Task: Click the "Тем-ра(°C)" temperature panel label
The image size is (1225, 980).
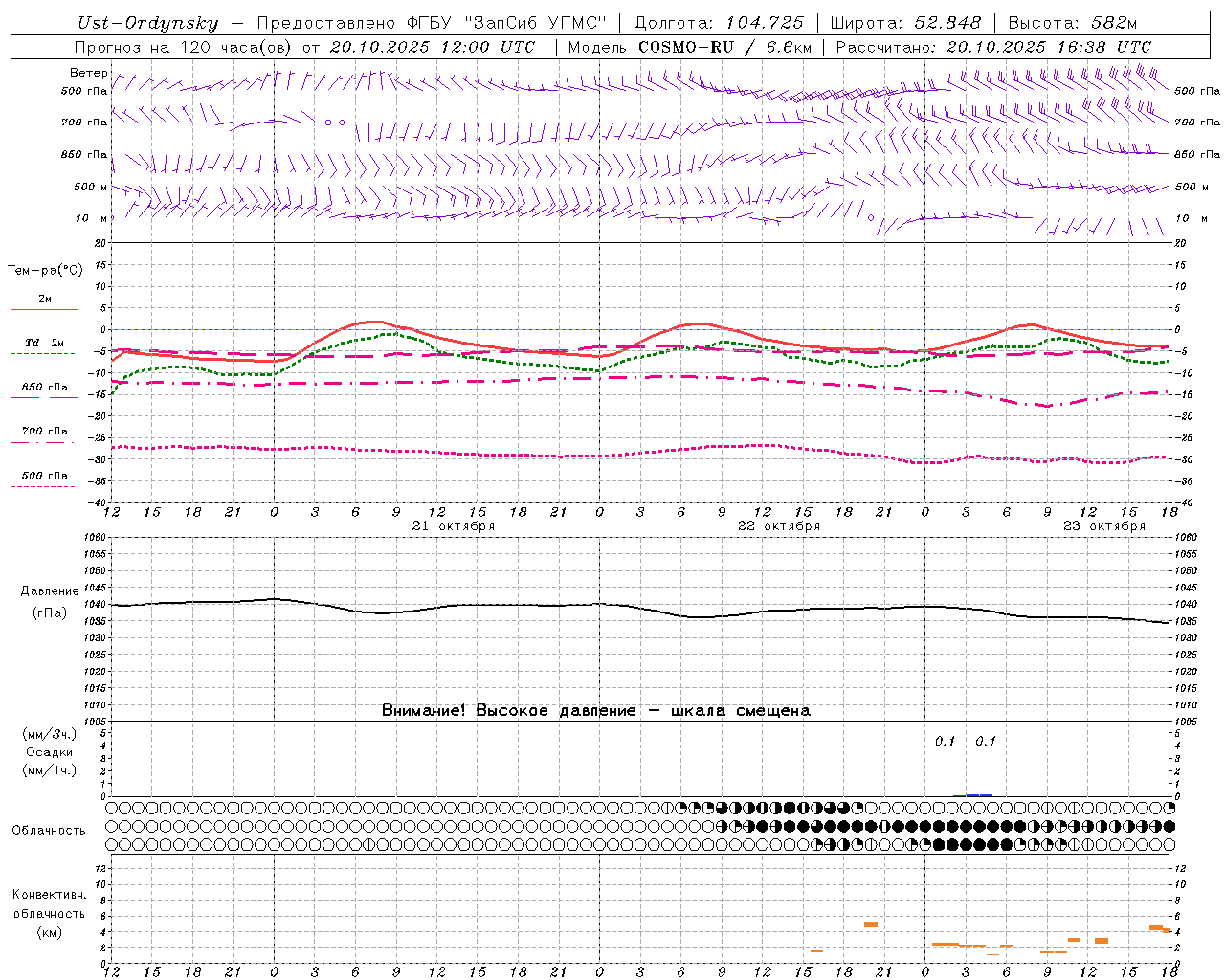Action: (45, 271)
